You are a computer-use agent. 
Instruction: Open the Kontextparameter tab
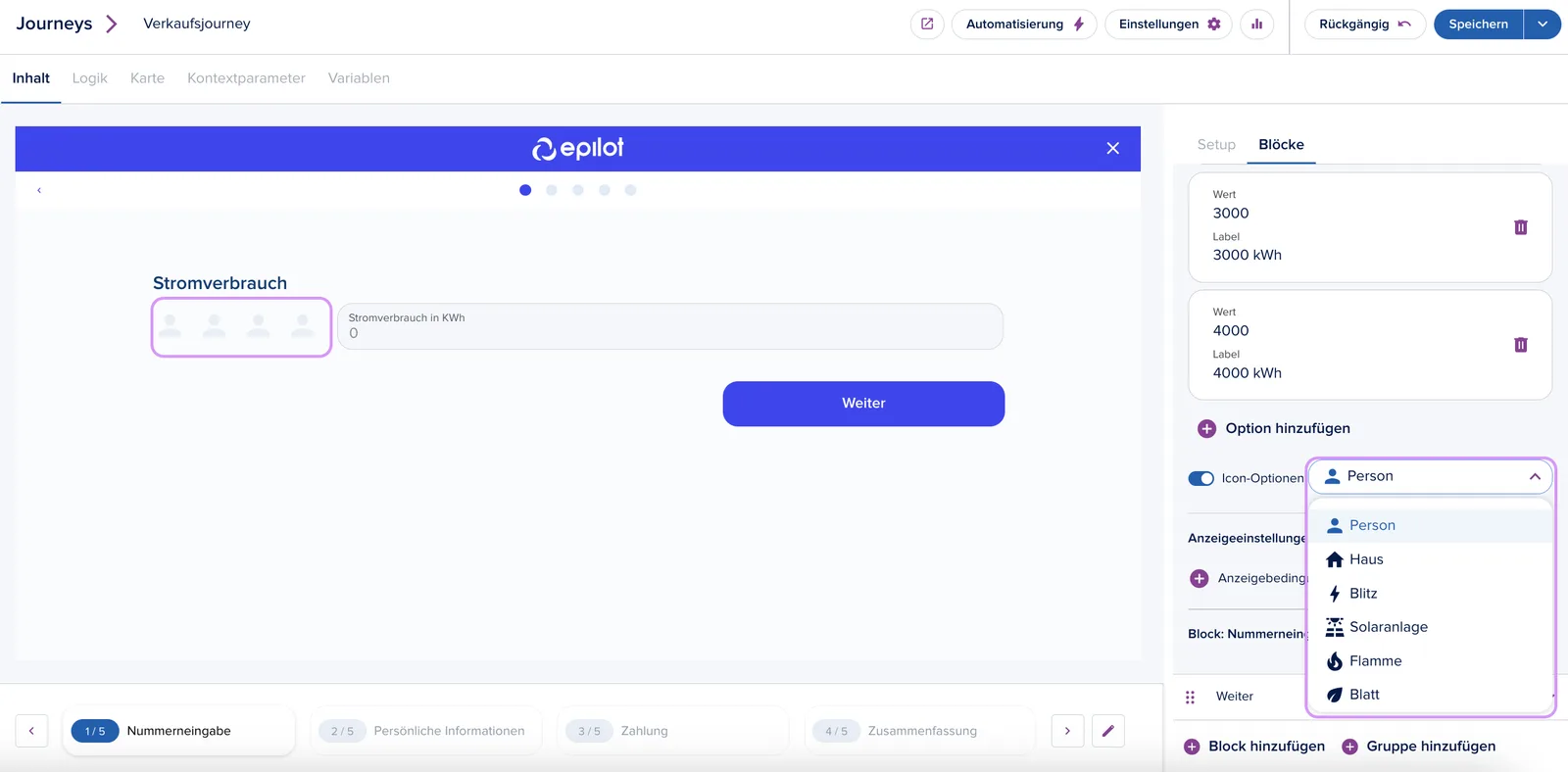[246, 78]
